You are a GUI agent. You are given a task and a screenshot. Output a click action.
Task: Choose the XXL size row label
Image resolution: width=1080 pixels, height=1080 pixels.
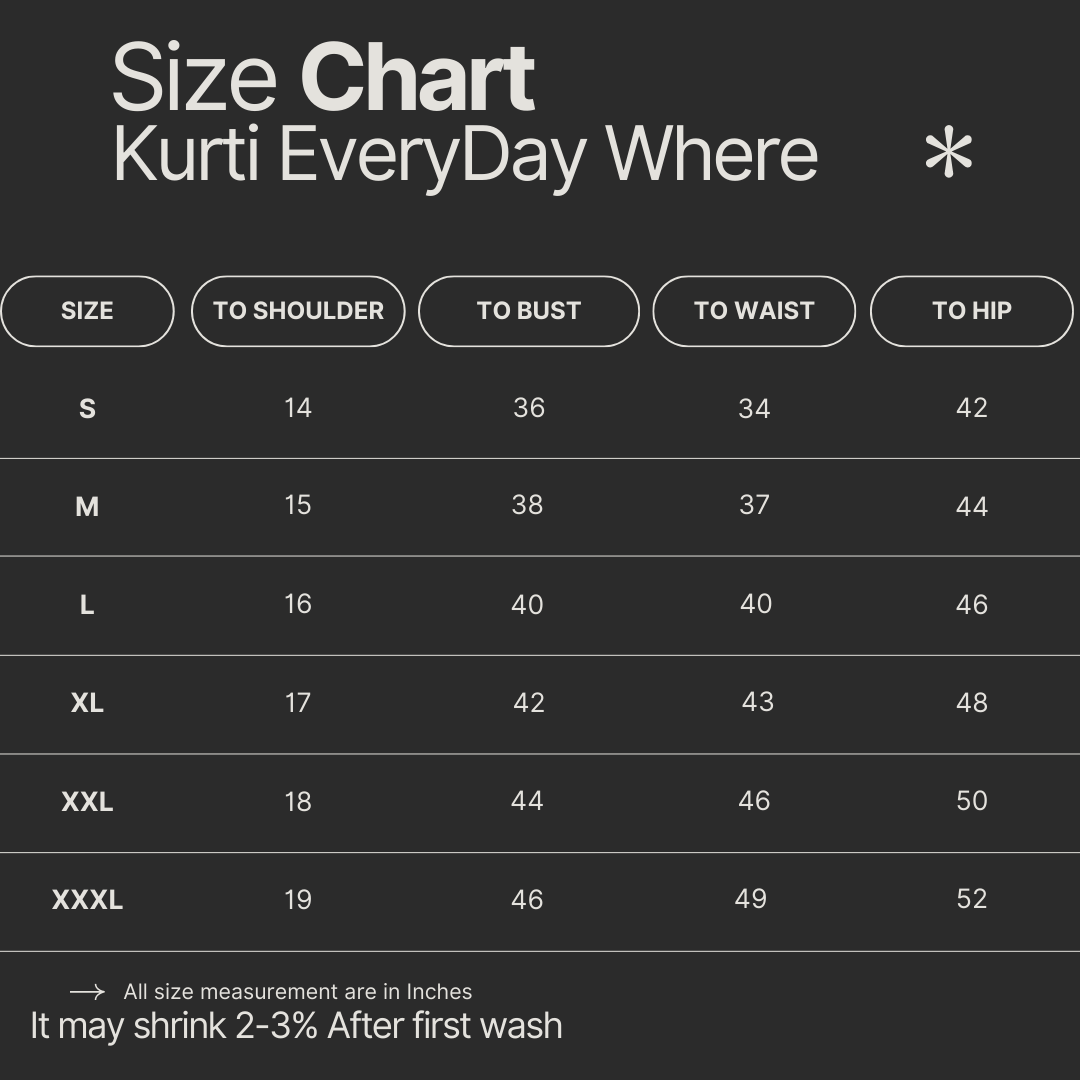coord(87,802)
